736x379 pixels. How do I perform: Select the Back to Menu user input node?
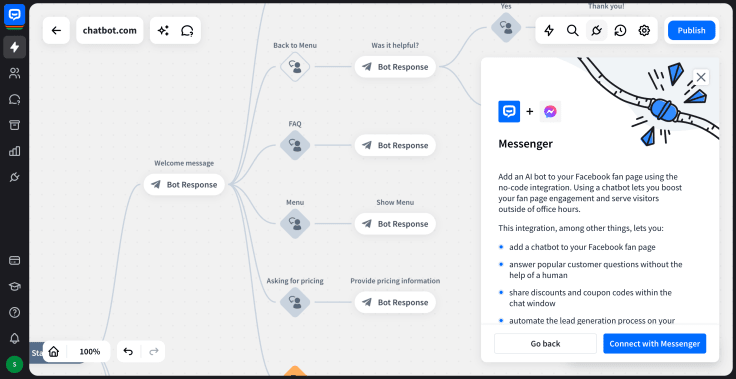(295, 67)
